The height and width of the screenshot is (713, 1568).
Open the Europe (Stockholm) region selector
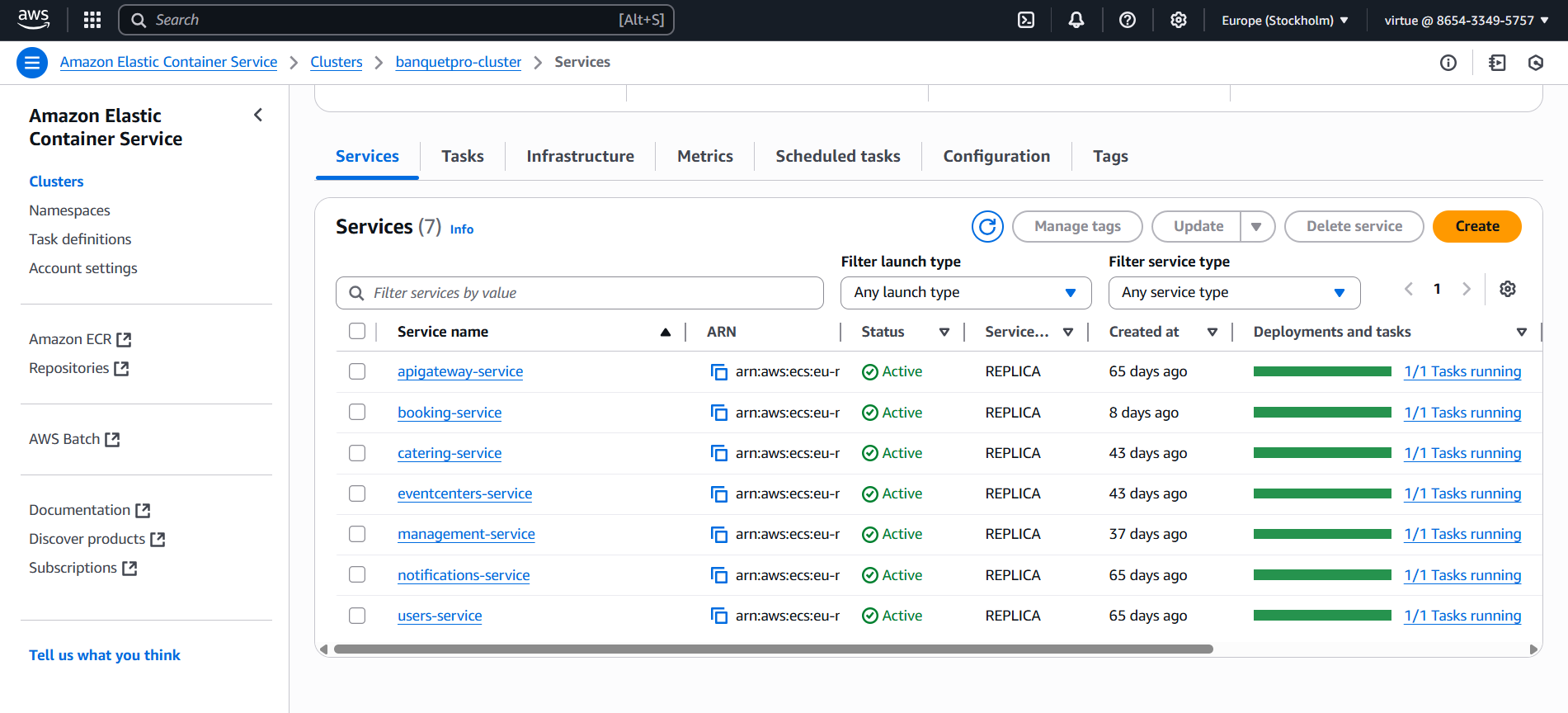coord(1284,21)
